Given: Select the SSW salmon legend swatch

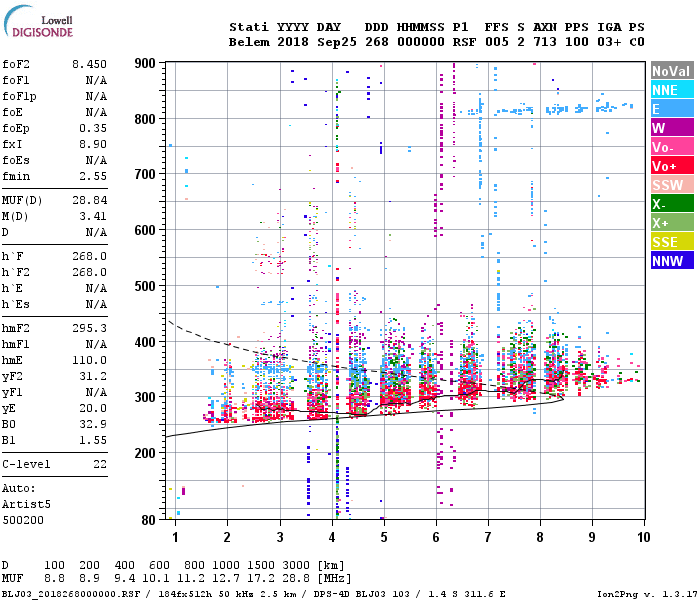Looking at the screenshot, I should click(672, 185).
